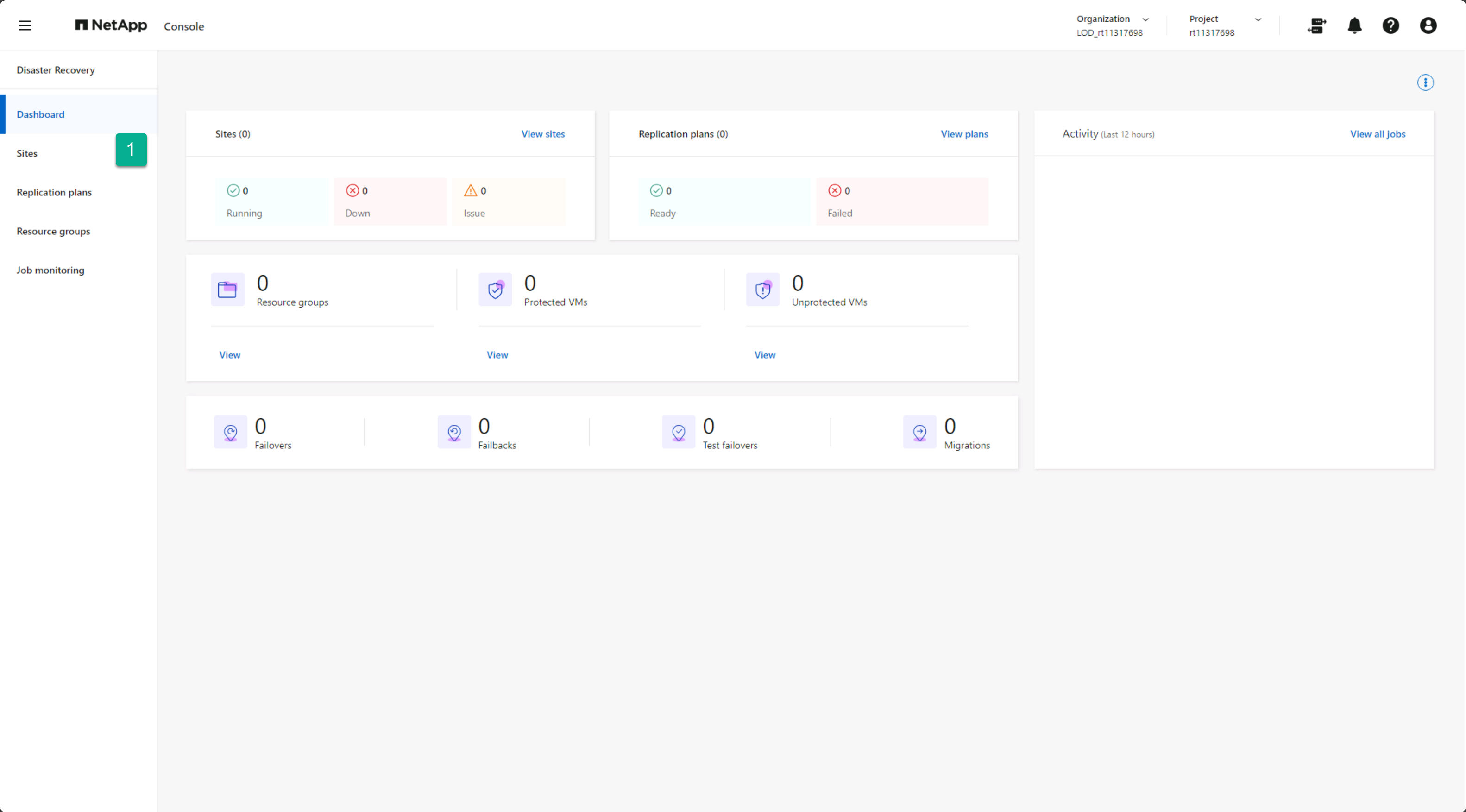Click the Migrations arrow icon
1466x812 pixels.
(919, 433)
